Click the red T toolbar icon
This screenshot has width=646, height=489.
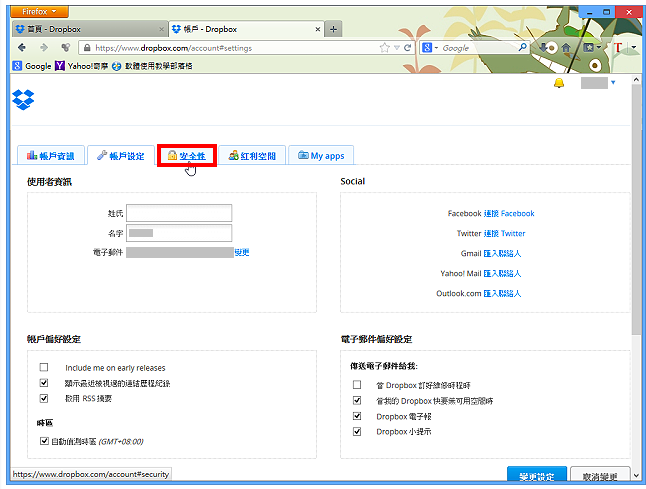click(618, 48)
